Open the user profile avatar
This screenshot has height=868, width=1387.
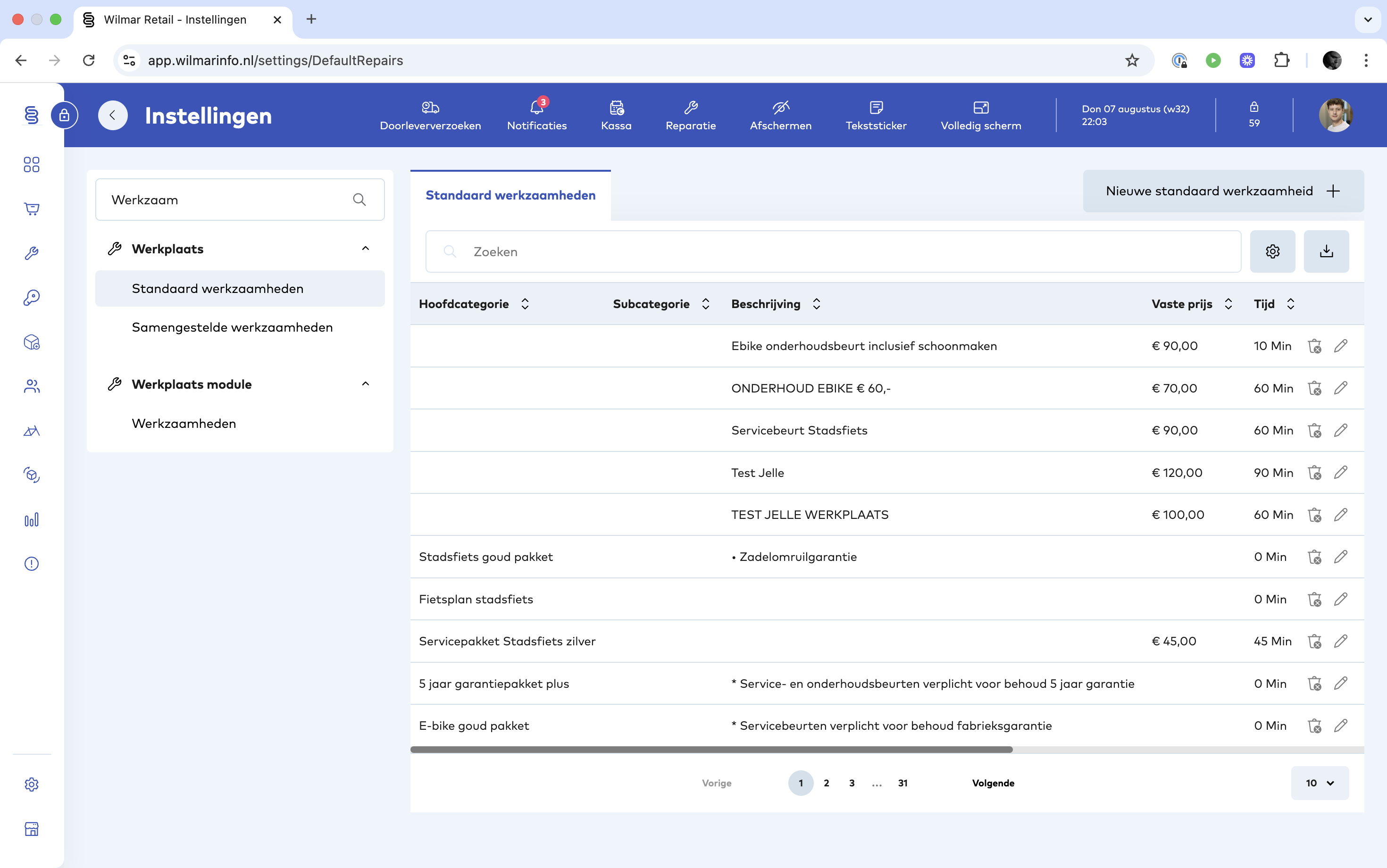[1335, 115]
